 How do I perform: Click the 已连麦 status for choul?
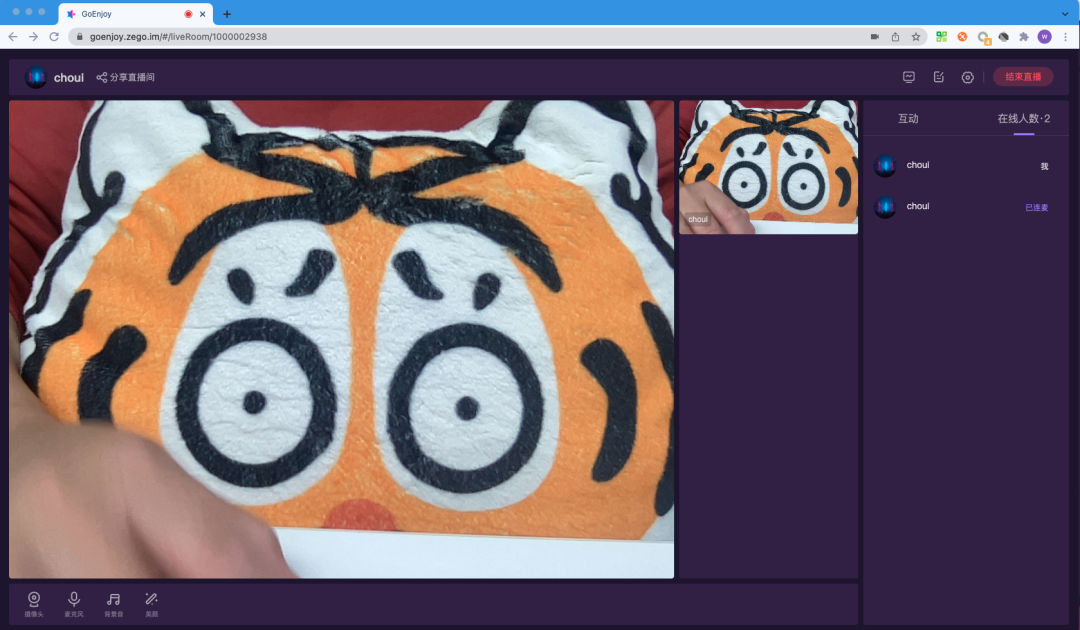[x=1036, y=208]
